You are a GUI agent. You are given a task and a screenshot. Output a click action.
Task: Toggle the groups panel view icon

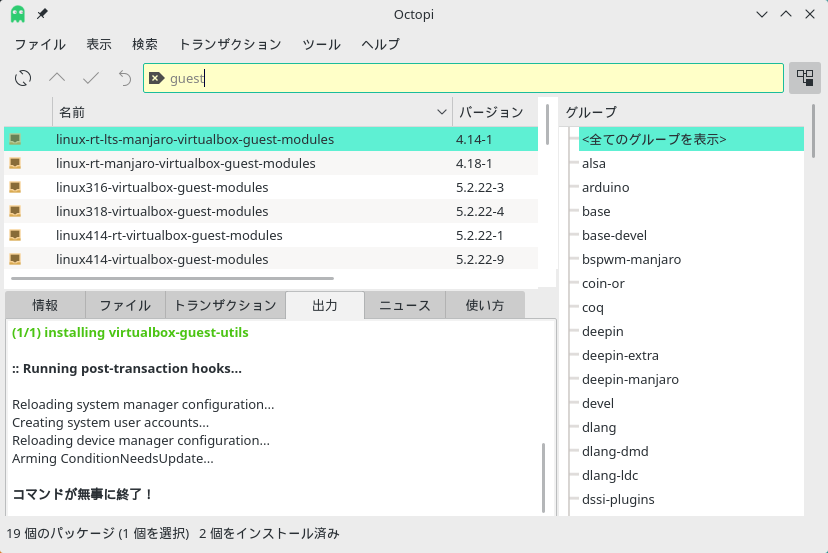click(x=805, y=78)
